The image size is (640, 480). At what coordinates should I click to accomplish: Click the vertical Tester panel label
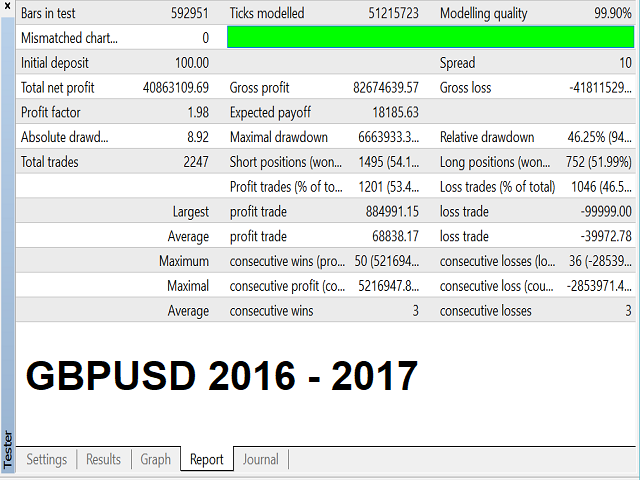(x=8, y=449)
